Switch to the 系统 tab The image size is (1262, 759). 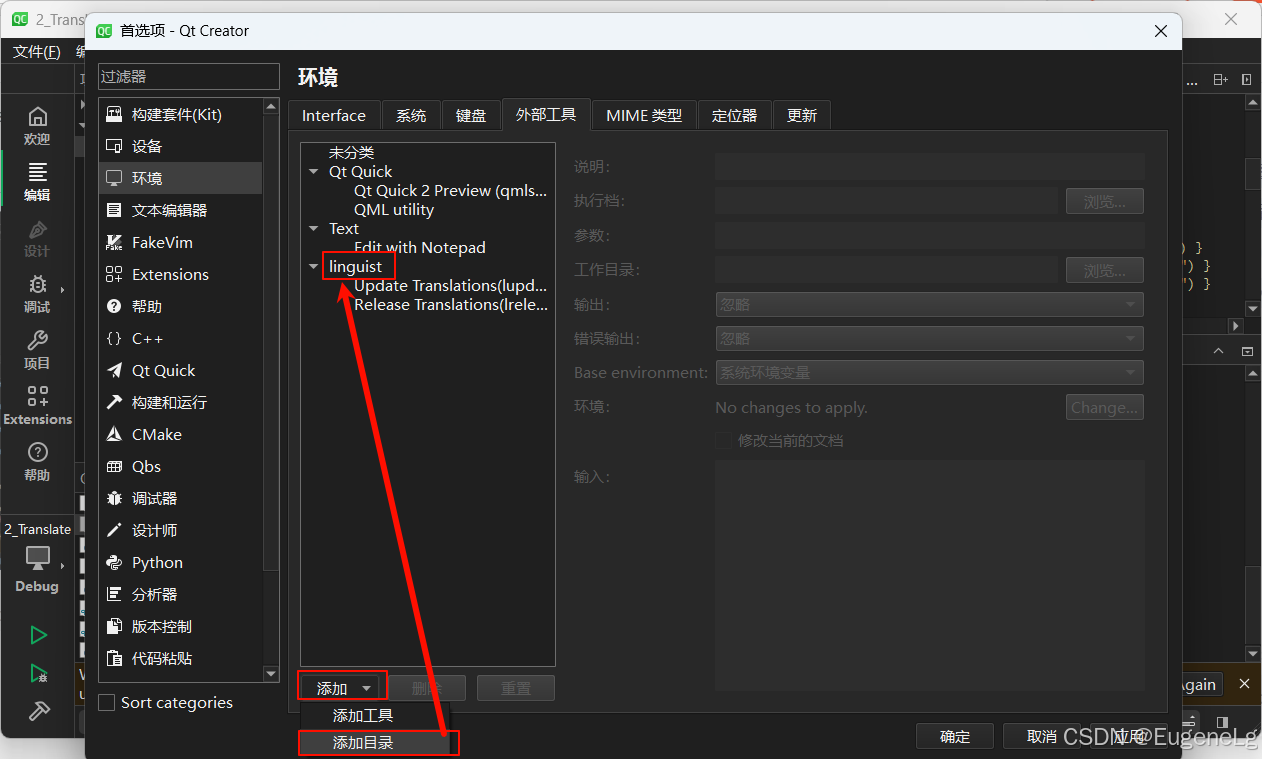pos(411,115)
